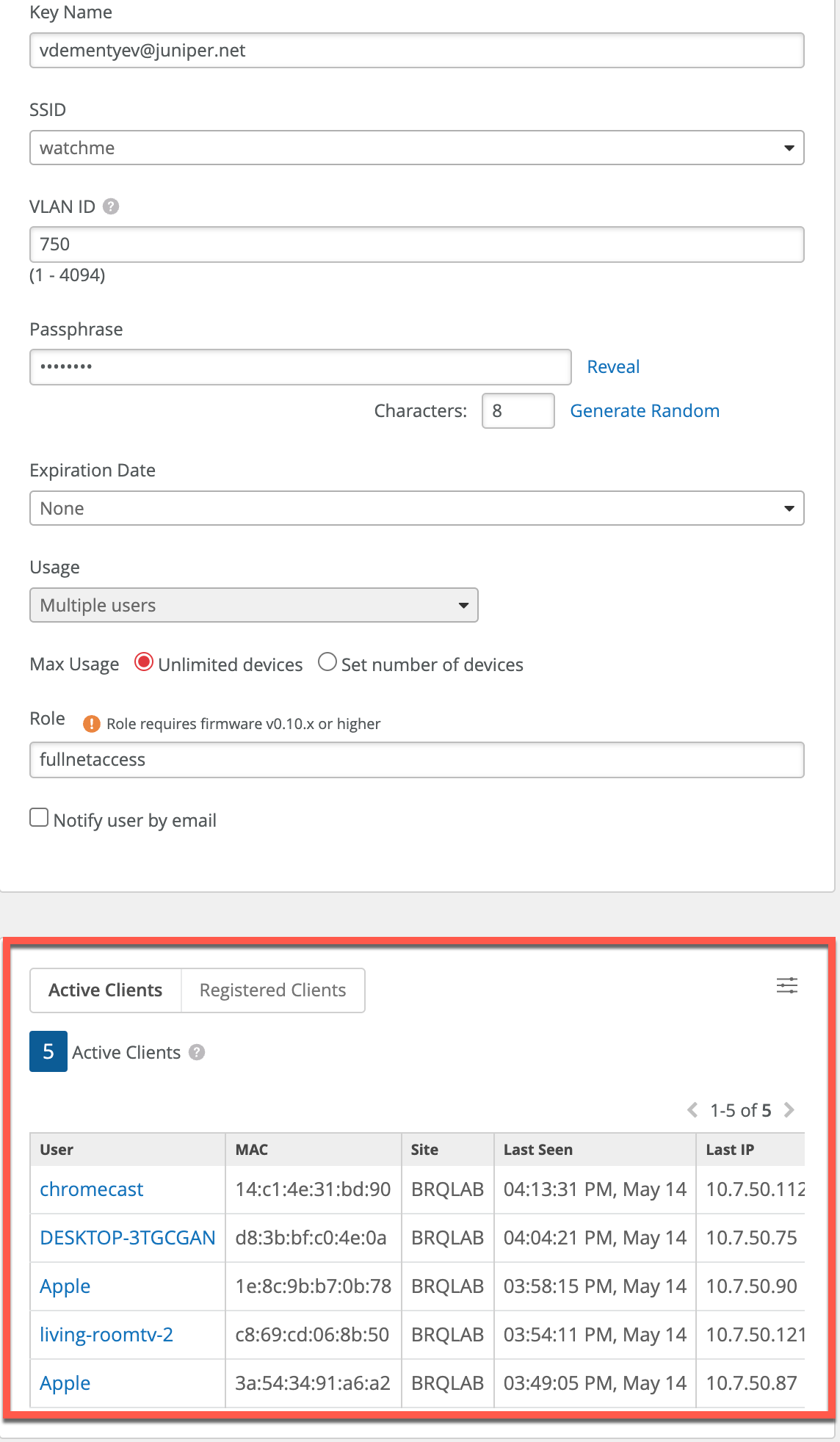Click Generate Random passphrase link

click(x=645, y=411)
